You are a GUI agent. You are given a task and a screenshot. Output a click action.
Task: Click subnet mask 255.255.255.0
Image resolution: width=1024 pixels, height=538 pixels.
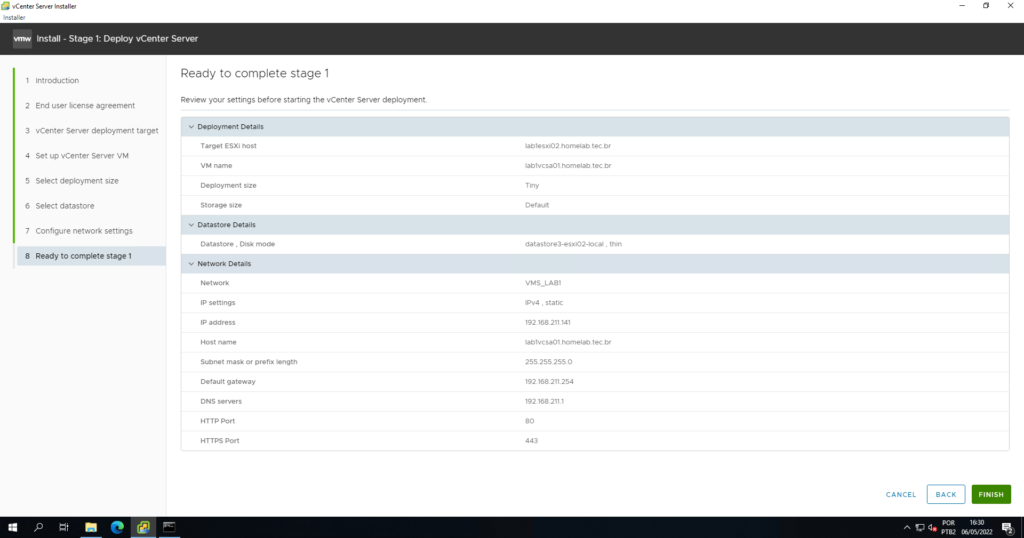pyautogui.click(x=548, y=362)
